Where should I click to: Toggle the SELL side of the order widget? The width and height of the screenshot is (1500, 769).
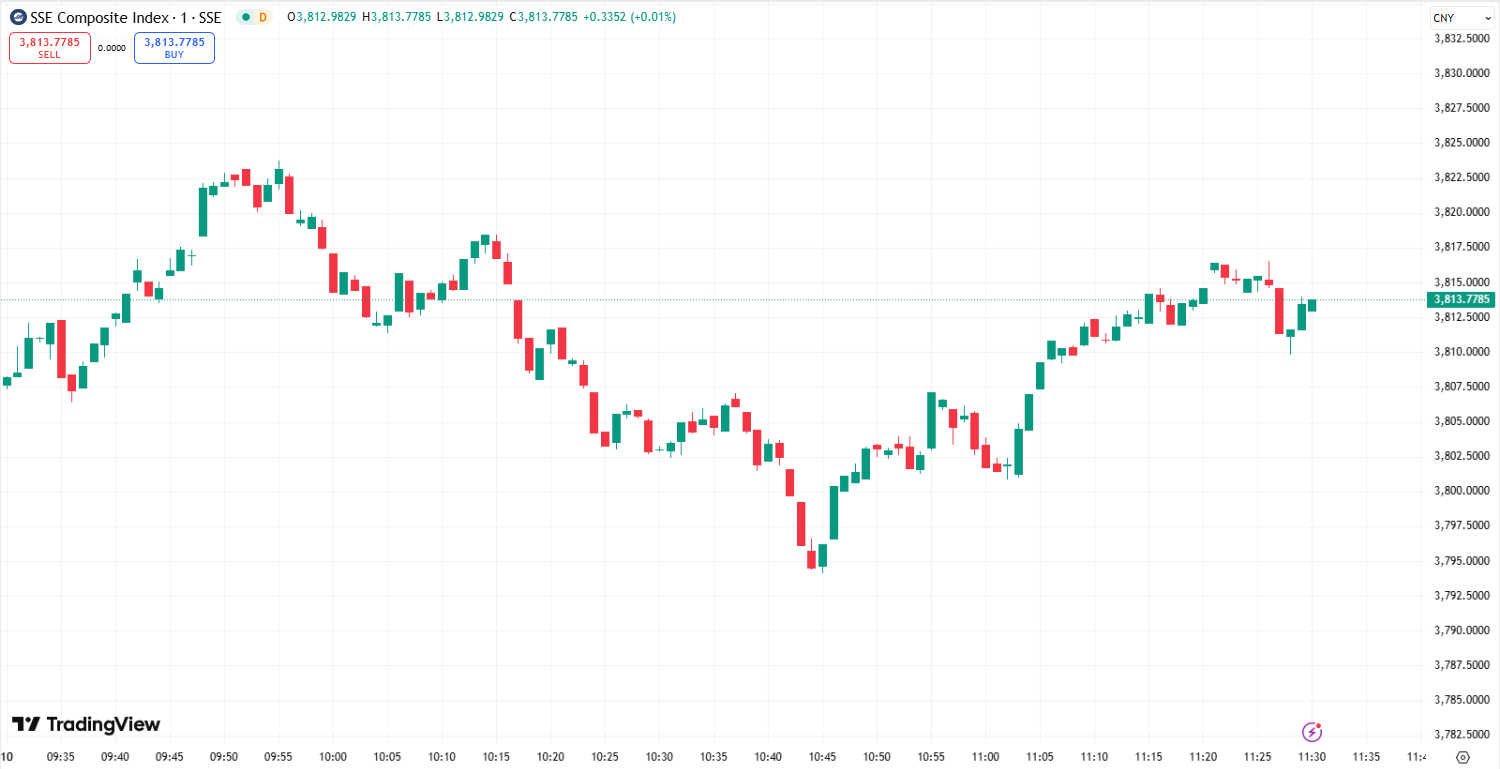pos(49,47)
